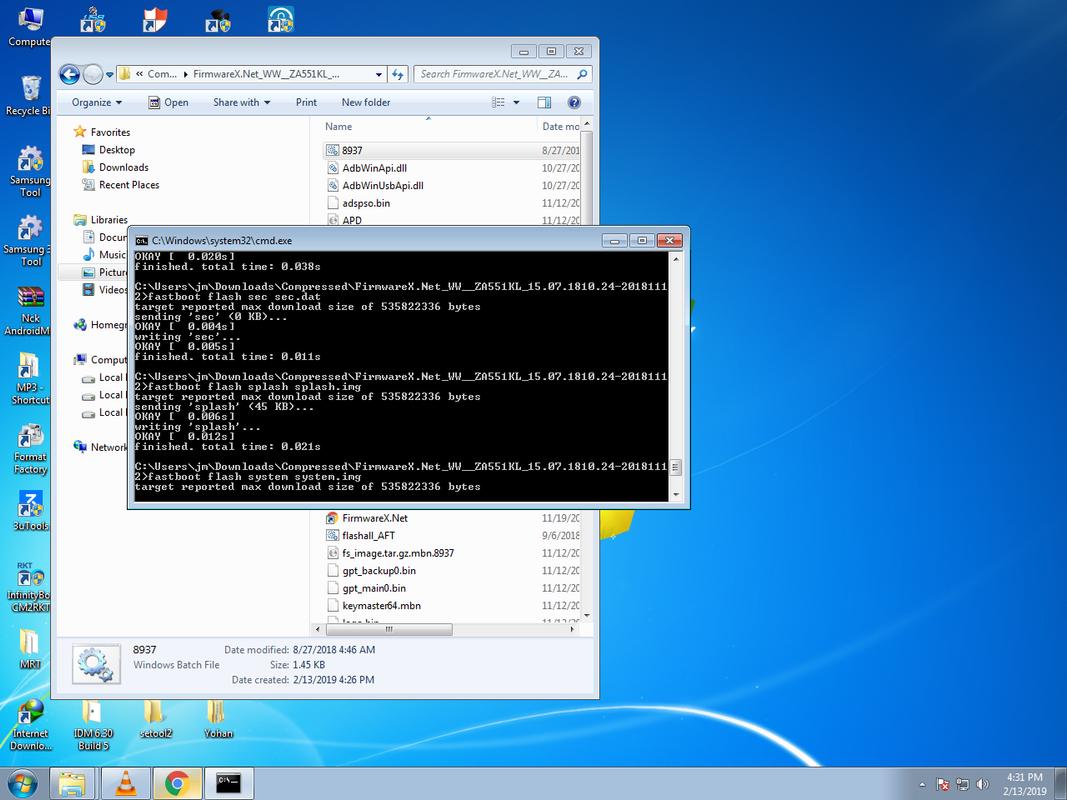Click the Show desktop button beside the clock

click(x=1062, y=784)
